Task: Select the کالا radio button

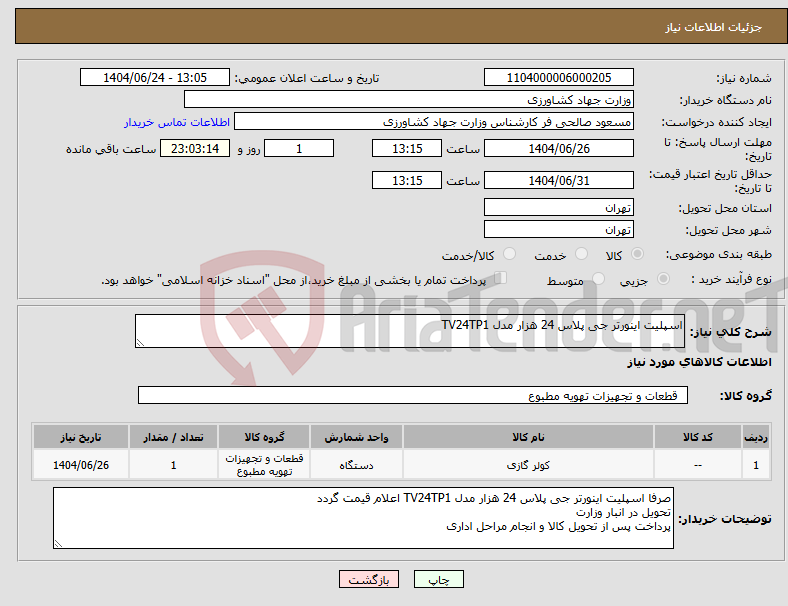Action: coord(637,254)
